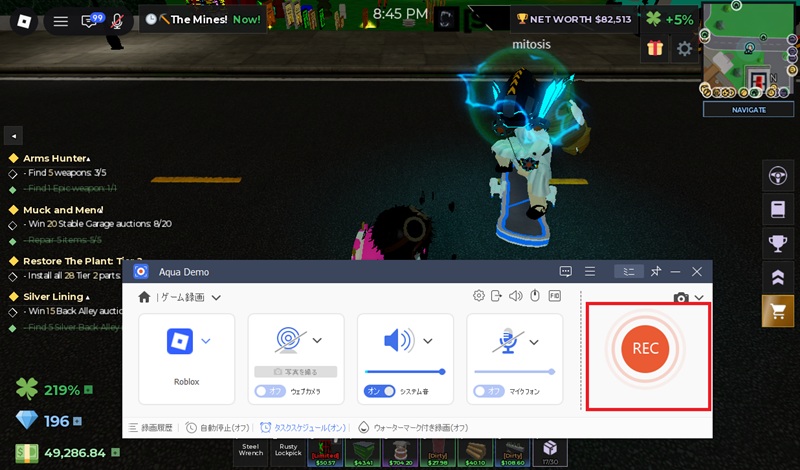The width and height of the screenshot is (800, 470).
Task: Expand the screenshot camera dropdown arrow
Action: point(699,298)
